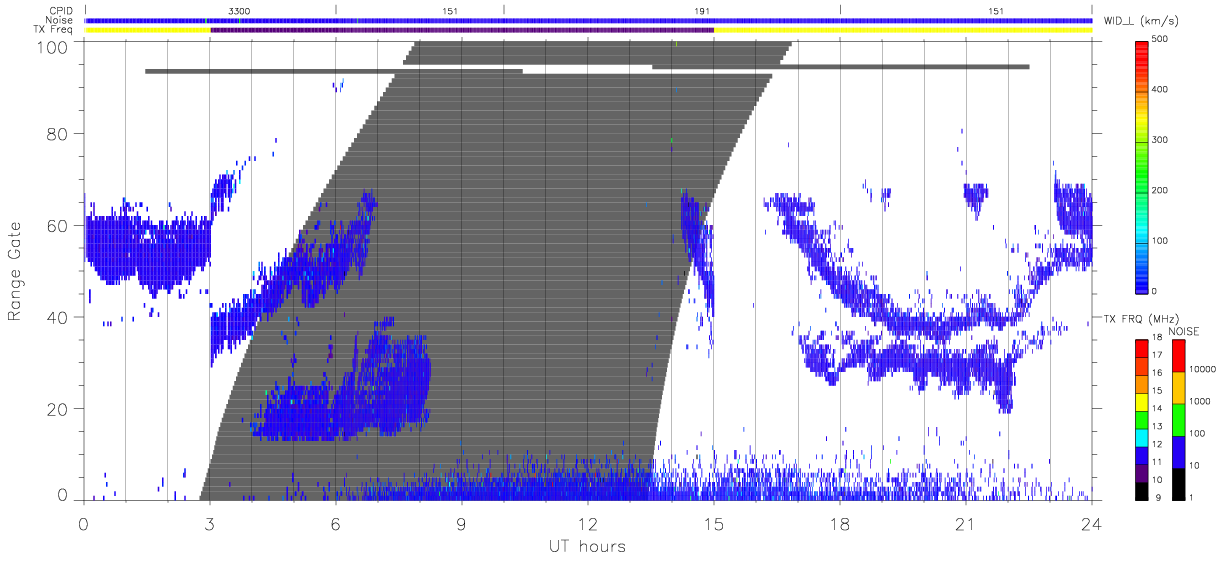
Task: Click y-axis tick label '40'
Action: [x=60, y=317]
